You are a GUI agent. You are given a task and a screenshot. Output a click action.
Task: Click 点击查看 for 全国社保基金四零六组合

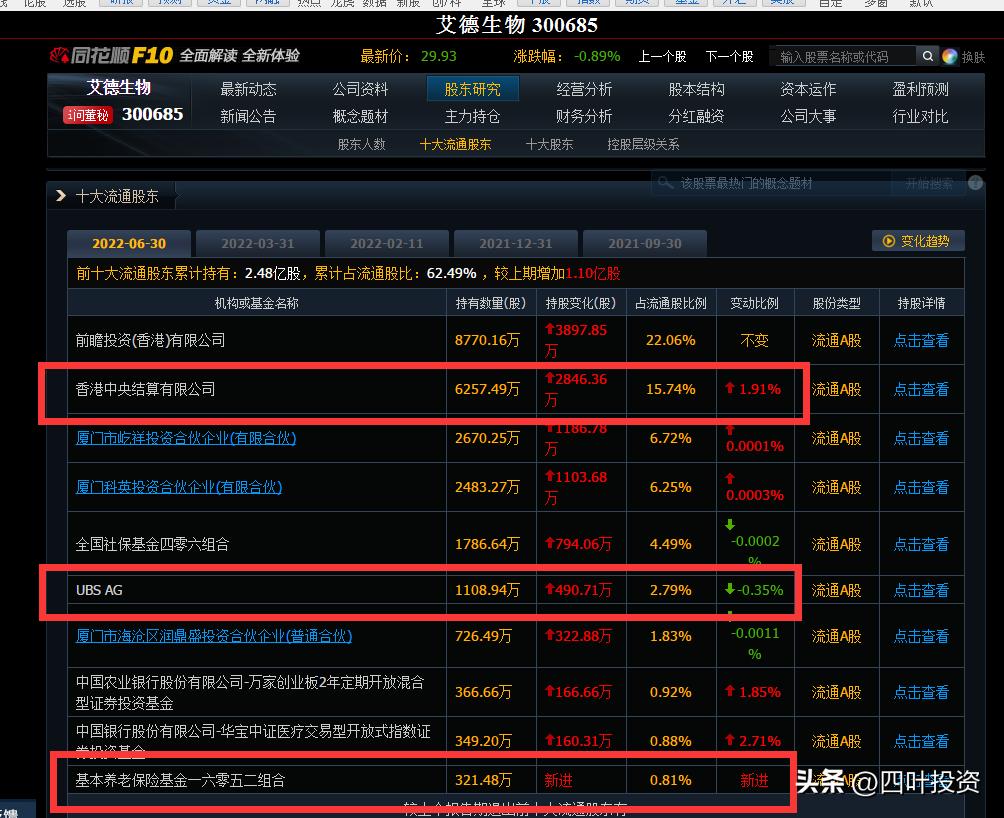pos(921,544)
